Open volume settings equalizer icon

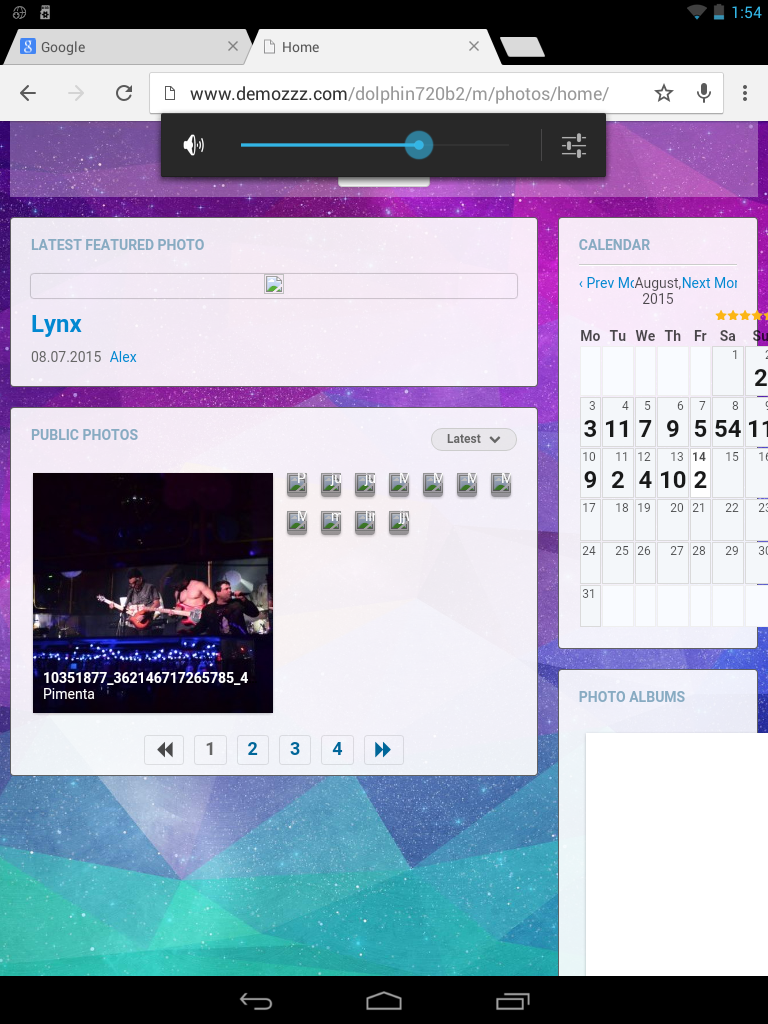click(x=573, y=146)
